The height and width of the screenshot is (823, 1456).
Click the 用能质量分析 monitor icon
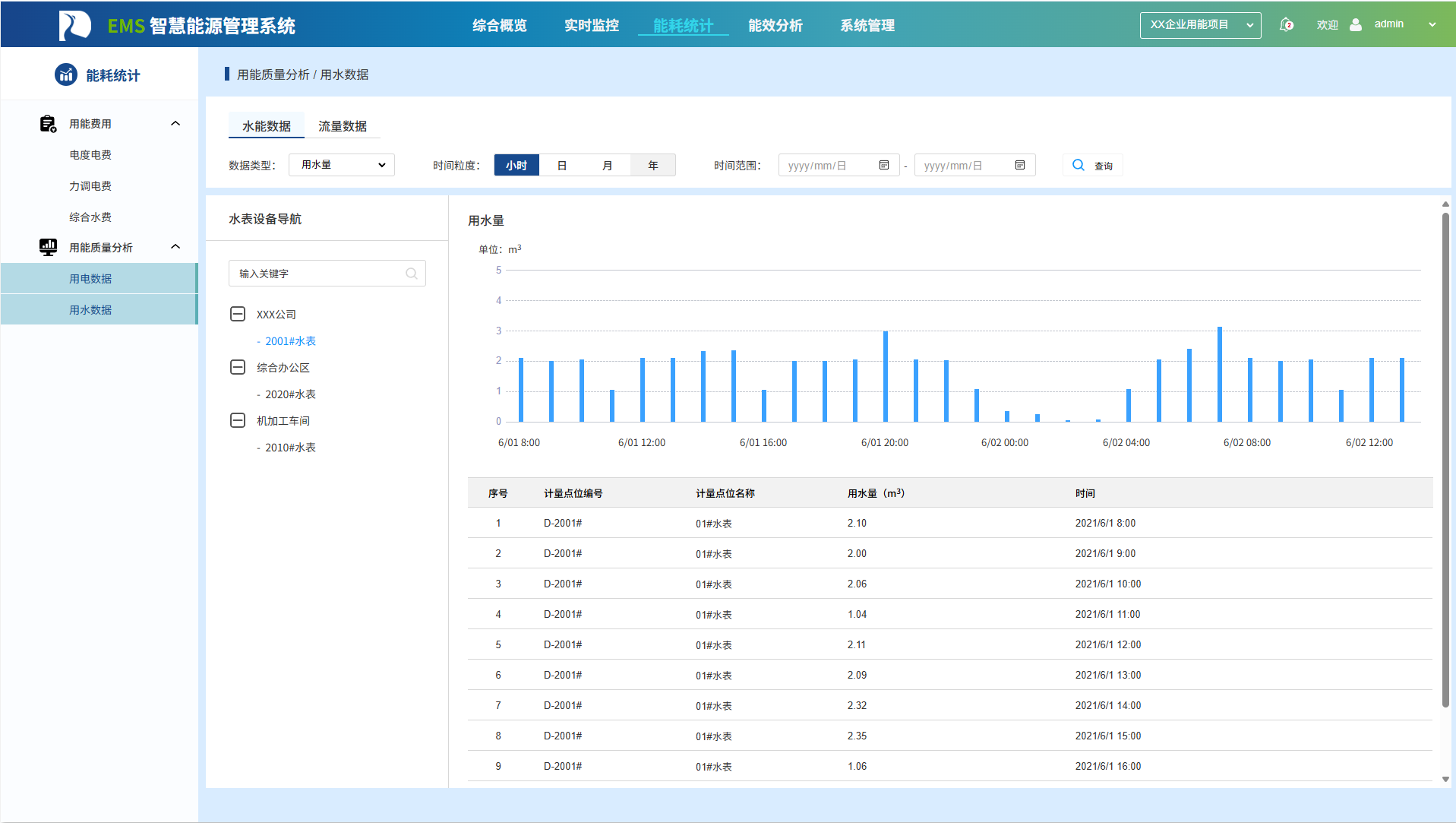click(x=48, y=247)
